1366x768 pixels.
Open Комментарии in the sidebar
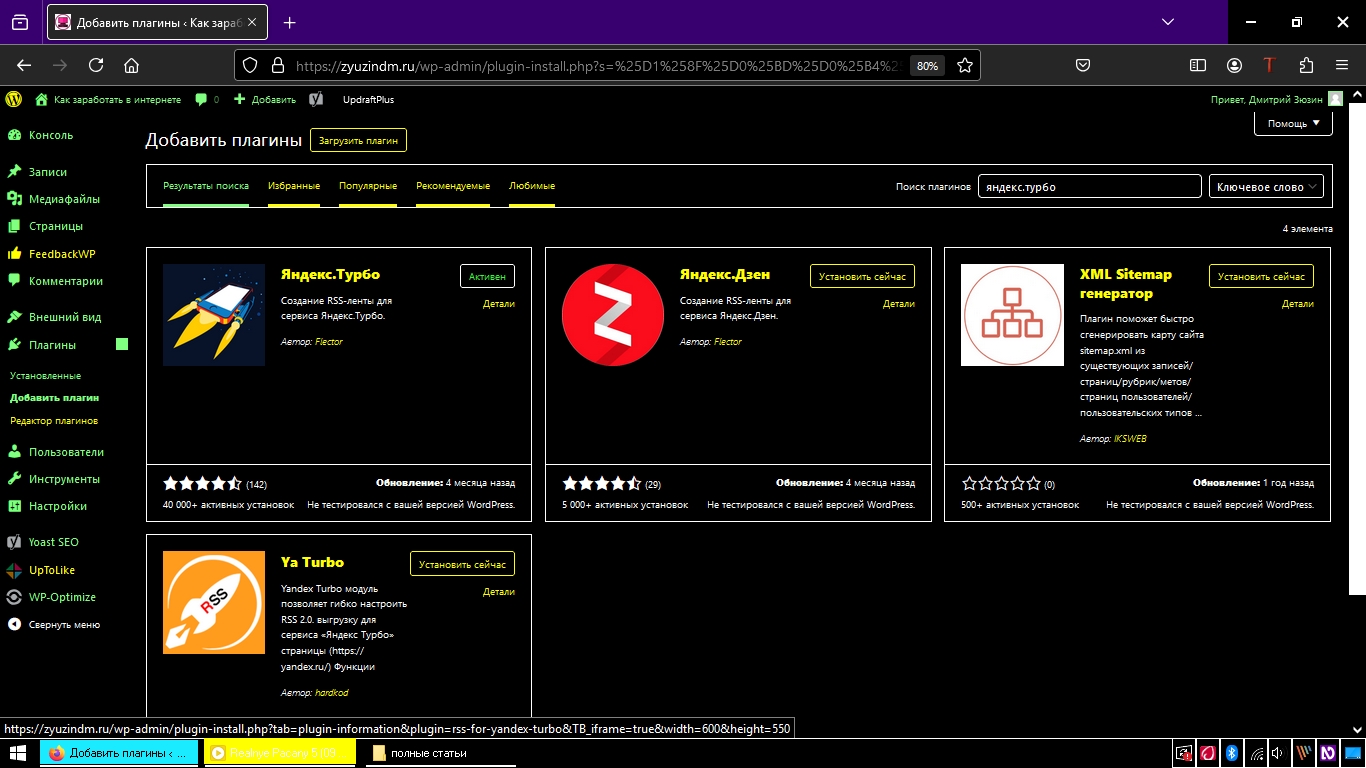coord(65,281)
